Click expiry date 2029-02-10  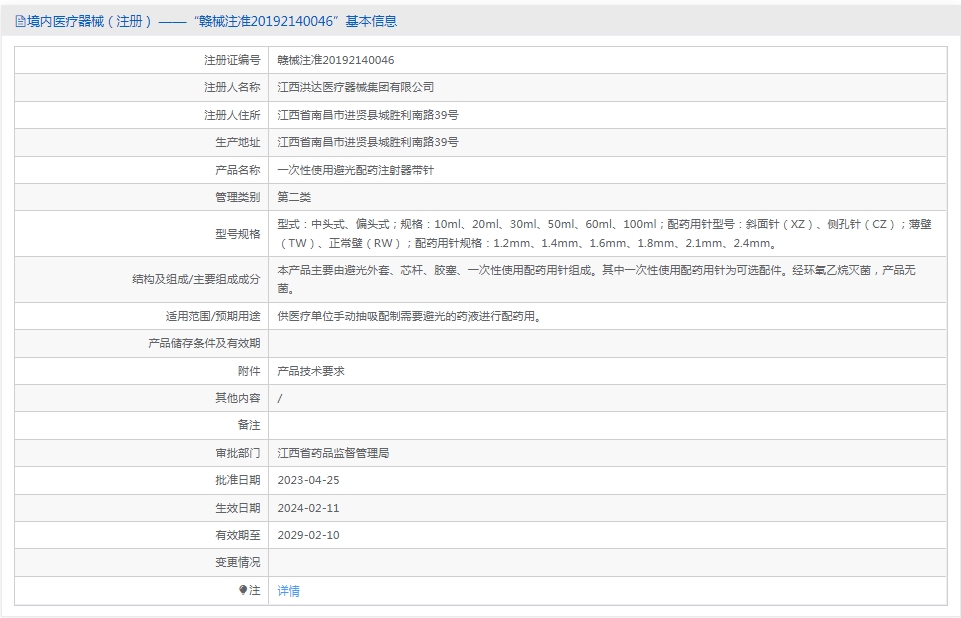pos(308,535)
